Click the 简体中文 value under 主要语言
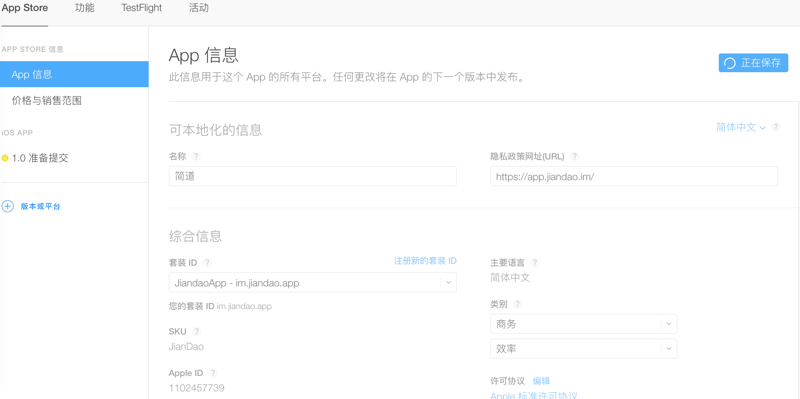The width and height of the screenshot is (800, 399). click(x=510, y=278)
